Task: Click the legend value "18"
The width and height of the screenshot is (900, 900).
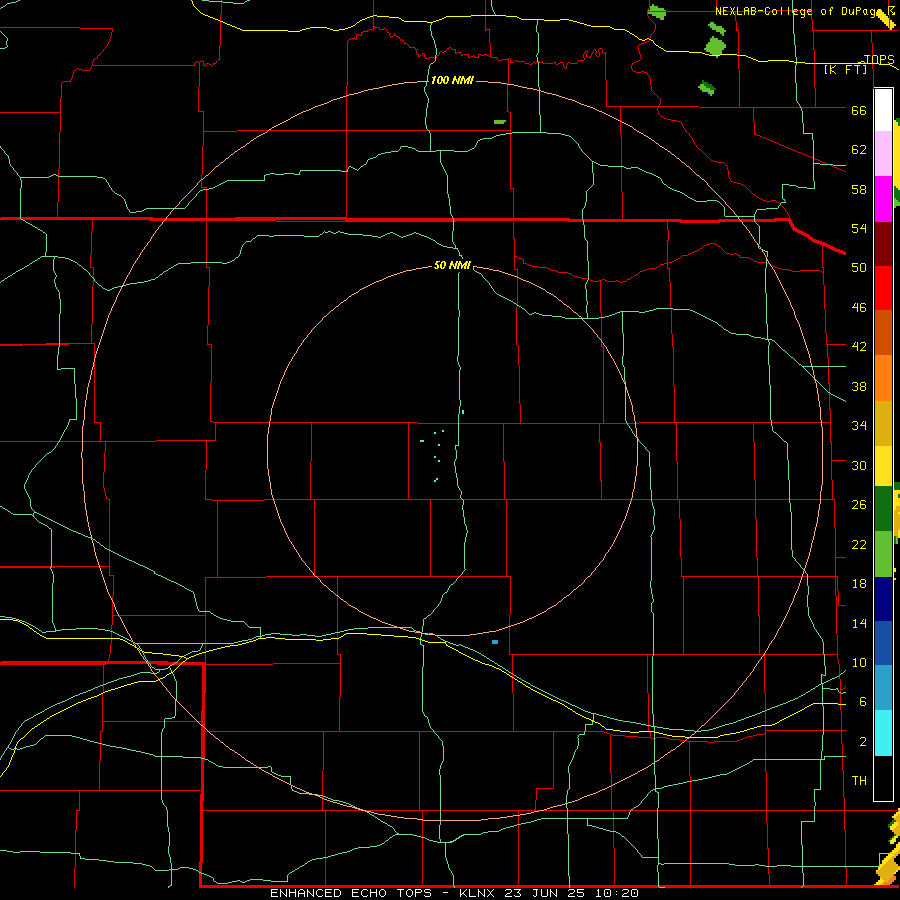Action: (x=859, y=583)
